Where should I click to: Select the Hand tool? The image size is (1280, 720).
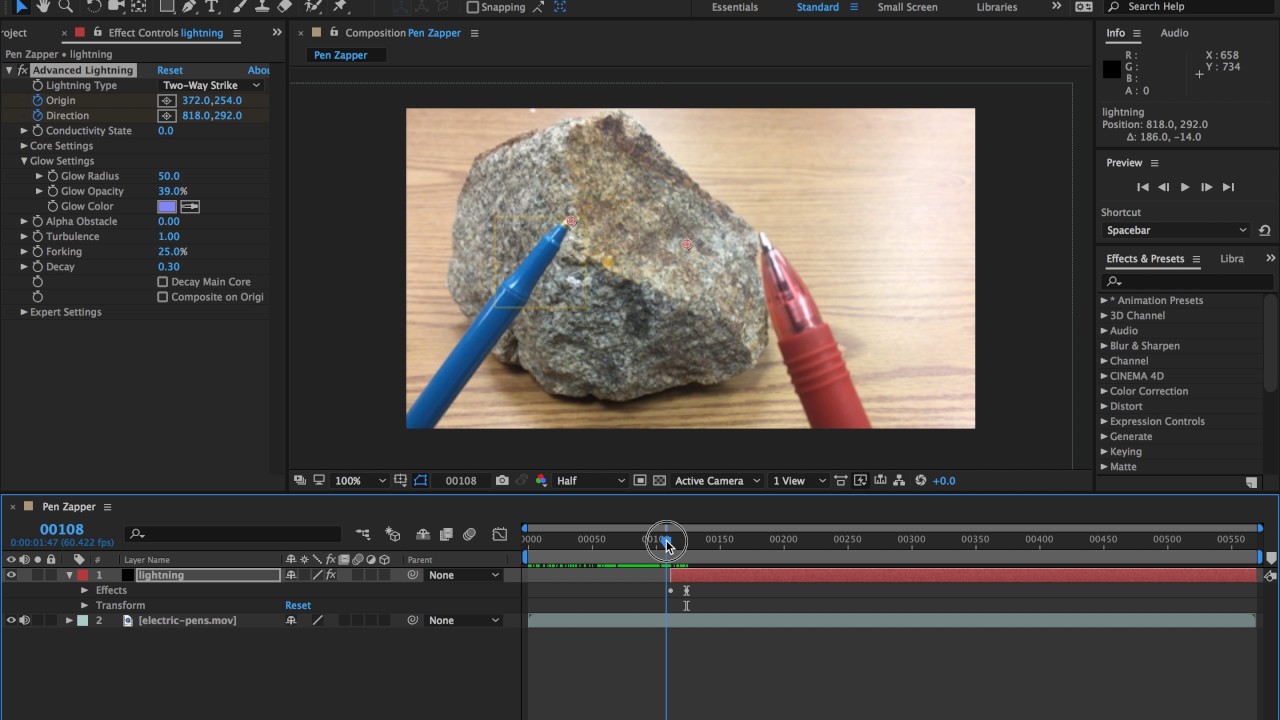click(43, 6)
